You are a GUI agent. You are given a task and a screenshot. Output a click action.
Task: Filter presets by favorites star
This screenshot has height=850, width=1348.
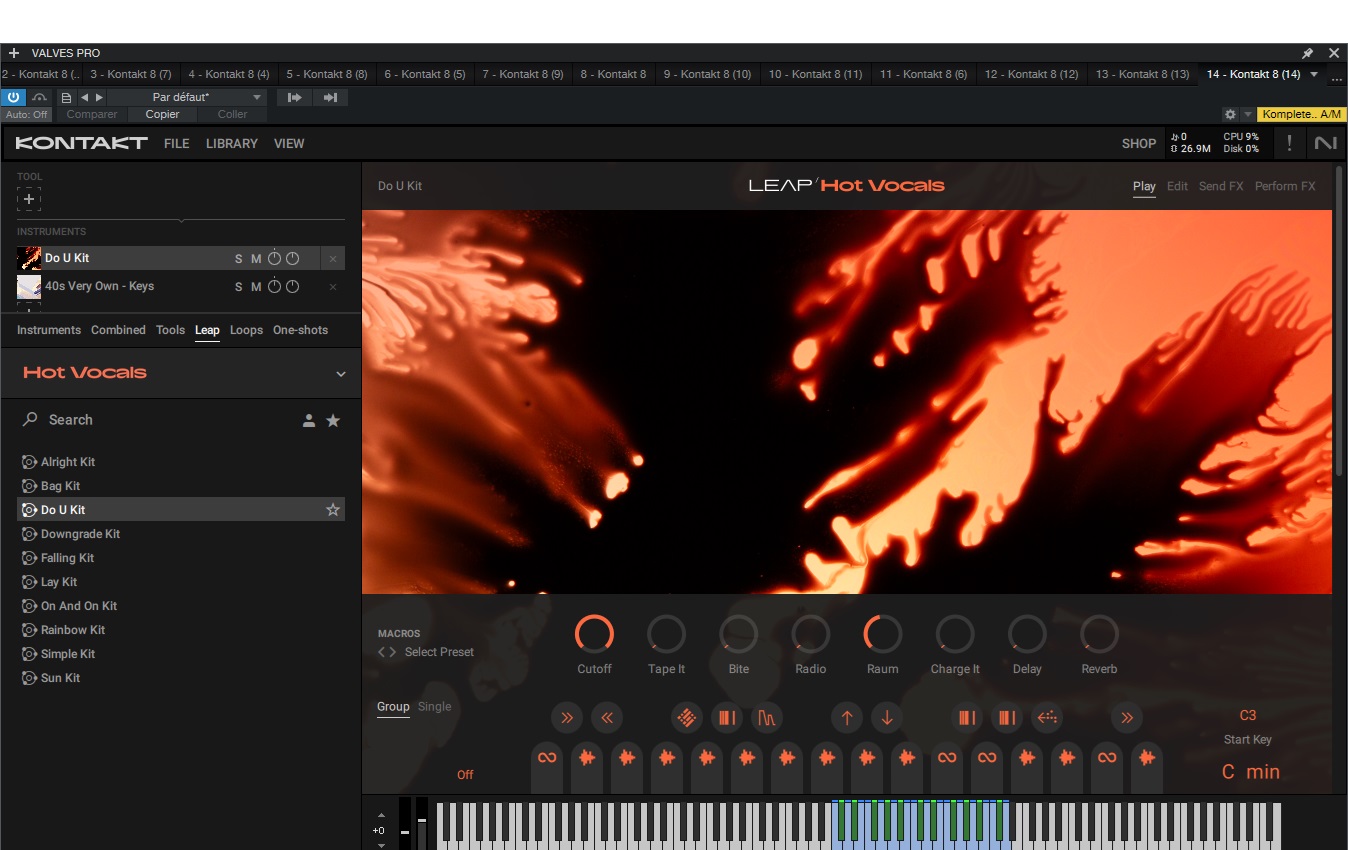tap(333, 421)
